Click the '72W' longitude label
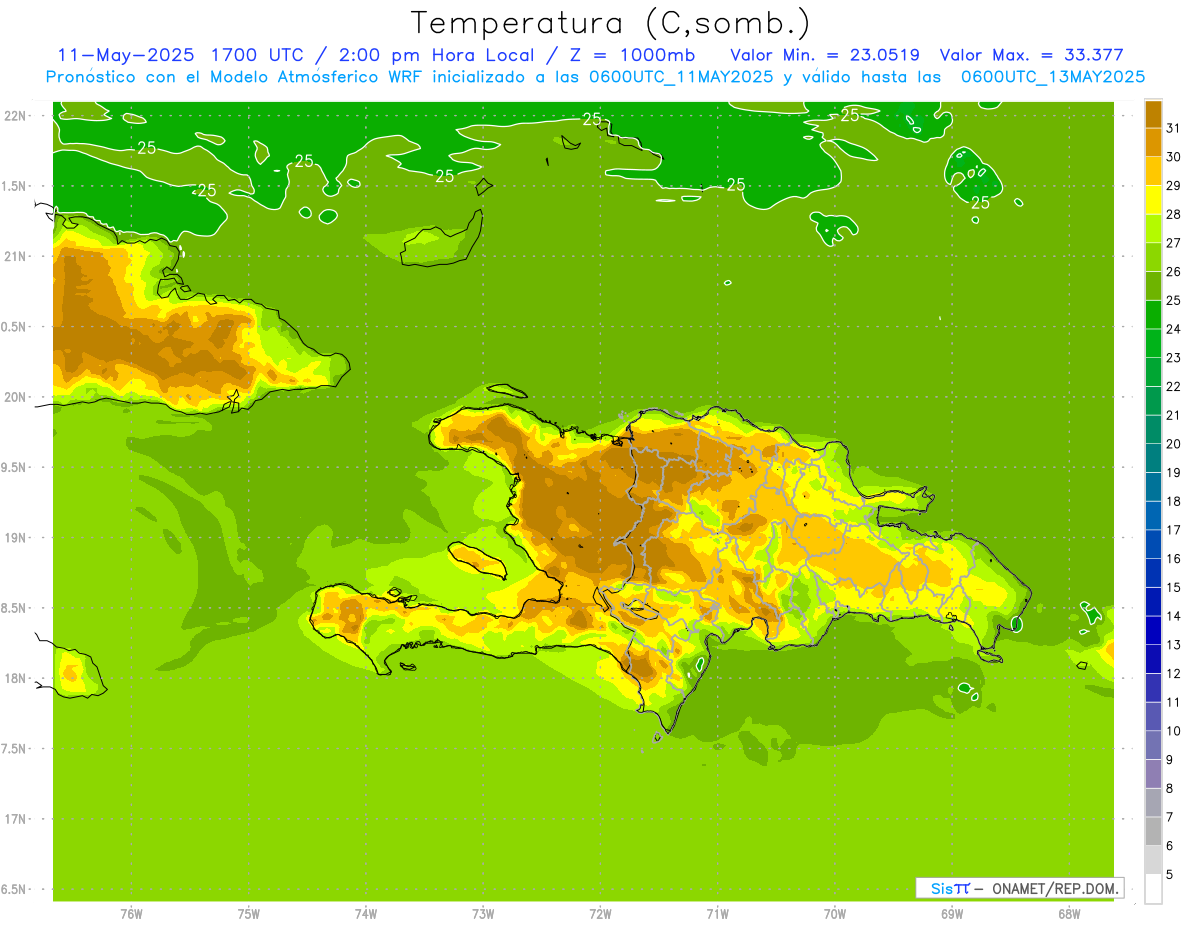 click(600, 914)
